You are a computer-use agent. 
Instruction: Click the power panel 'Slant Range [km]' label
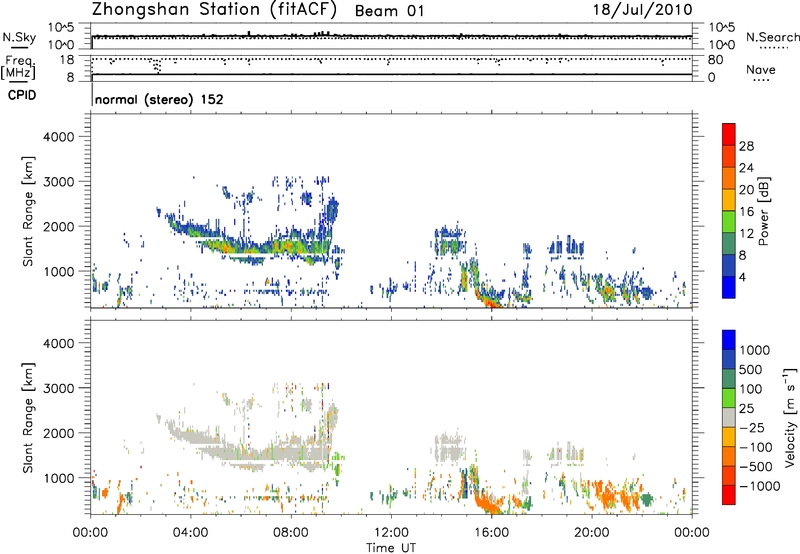(x=28, y=211)
